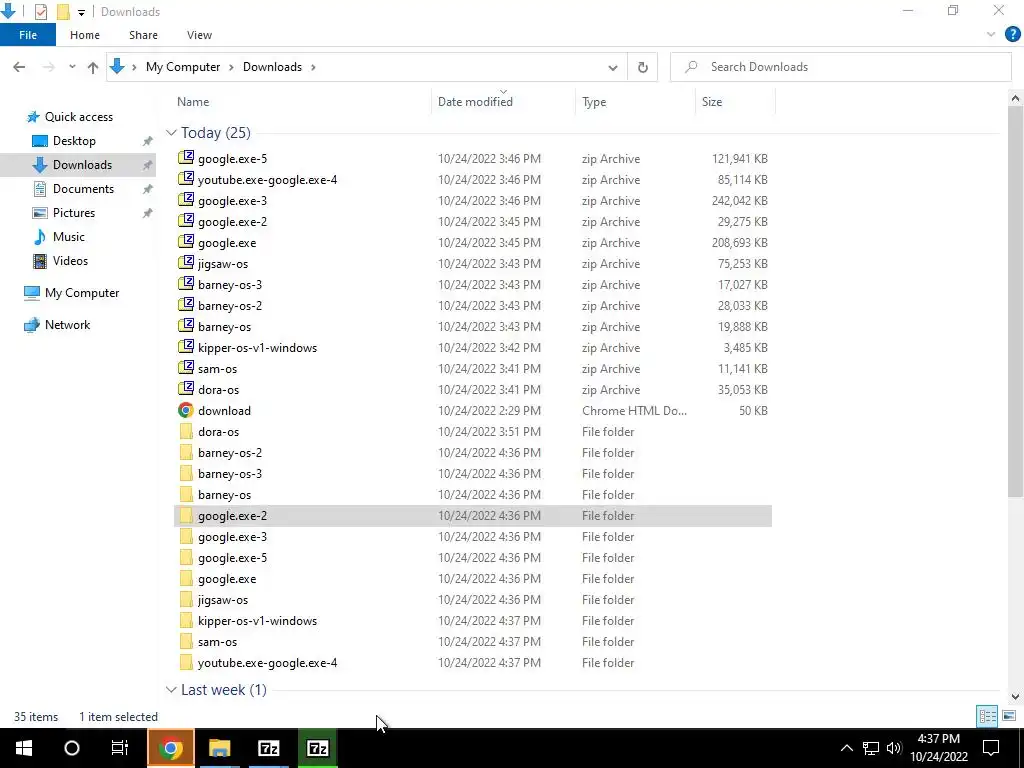The image size is (1024, 768).
Task: Open Videos in navigation pane
Action: (x=70, y=261)
